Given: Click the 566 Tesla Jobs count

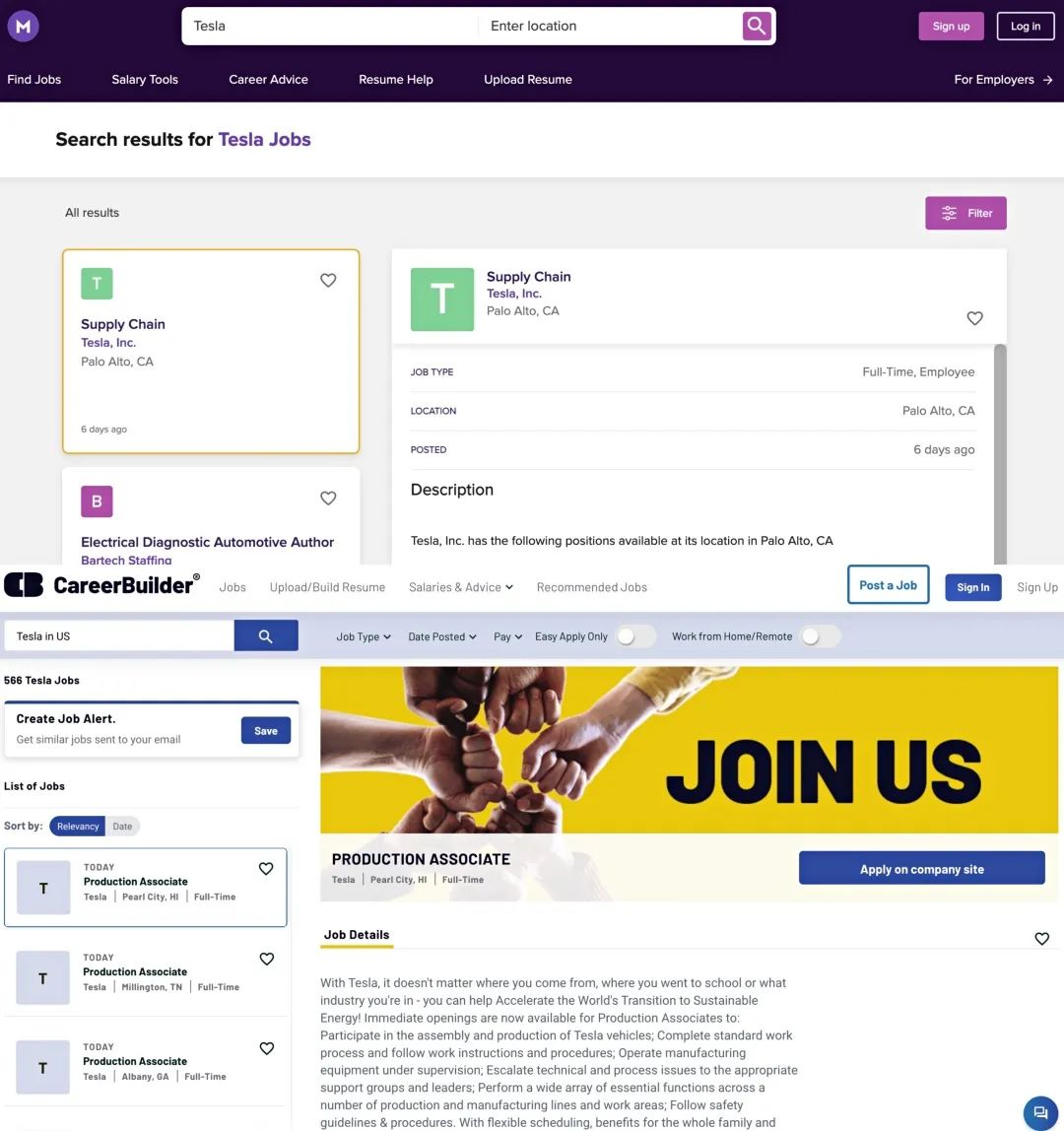Looking at the screenshot, I should click(41, 680).
